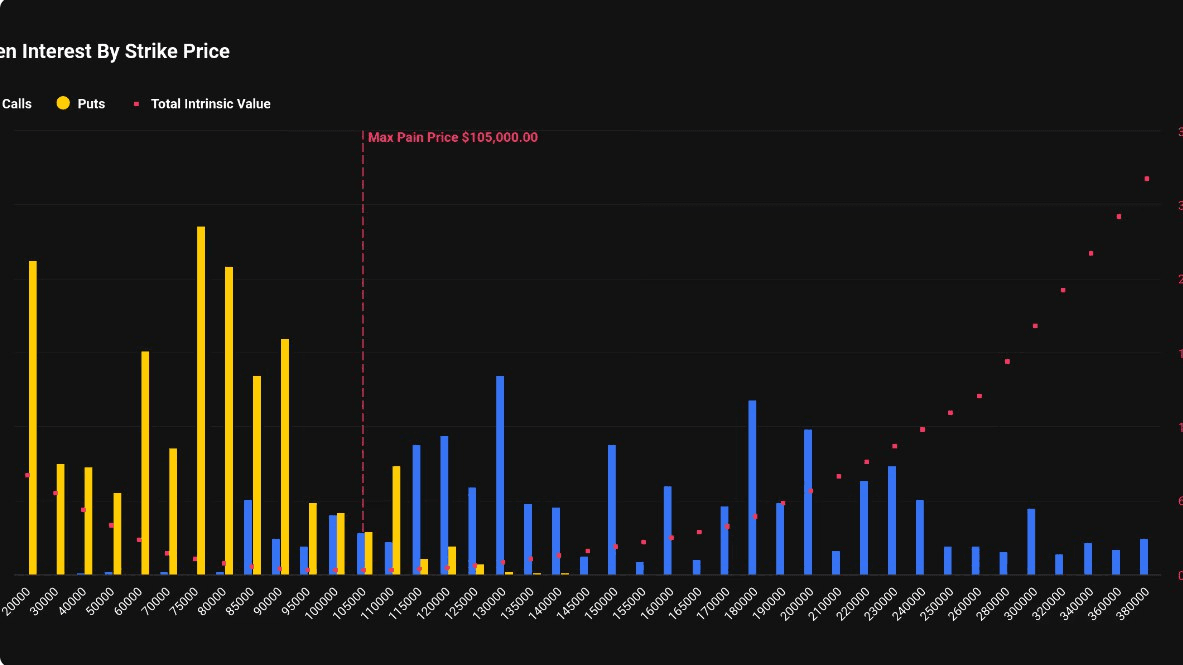Select the calls bar at strike 200000
The width and height of the screenshot is (1183, 665).
click(808, 502)
